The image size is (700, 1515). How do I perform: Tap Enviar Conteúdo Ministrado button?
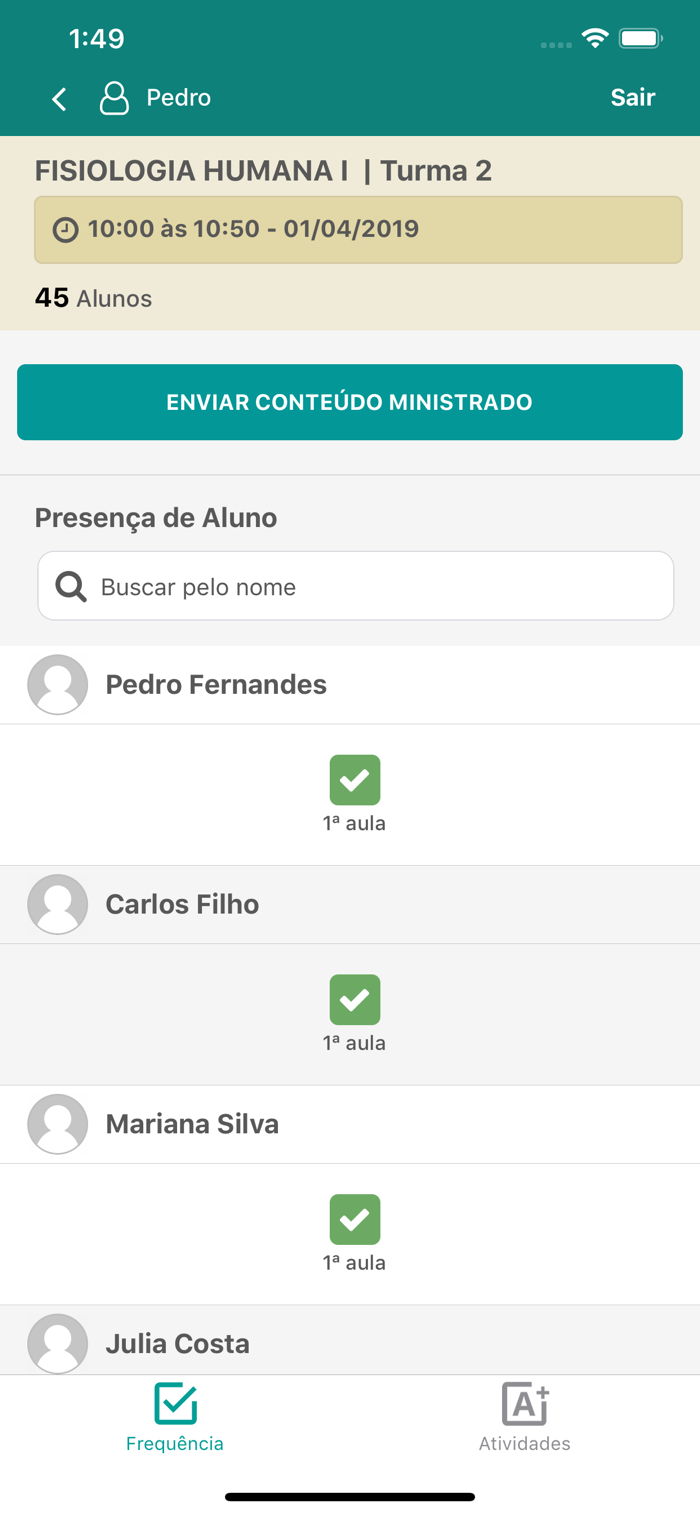click(350, 402)
